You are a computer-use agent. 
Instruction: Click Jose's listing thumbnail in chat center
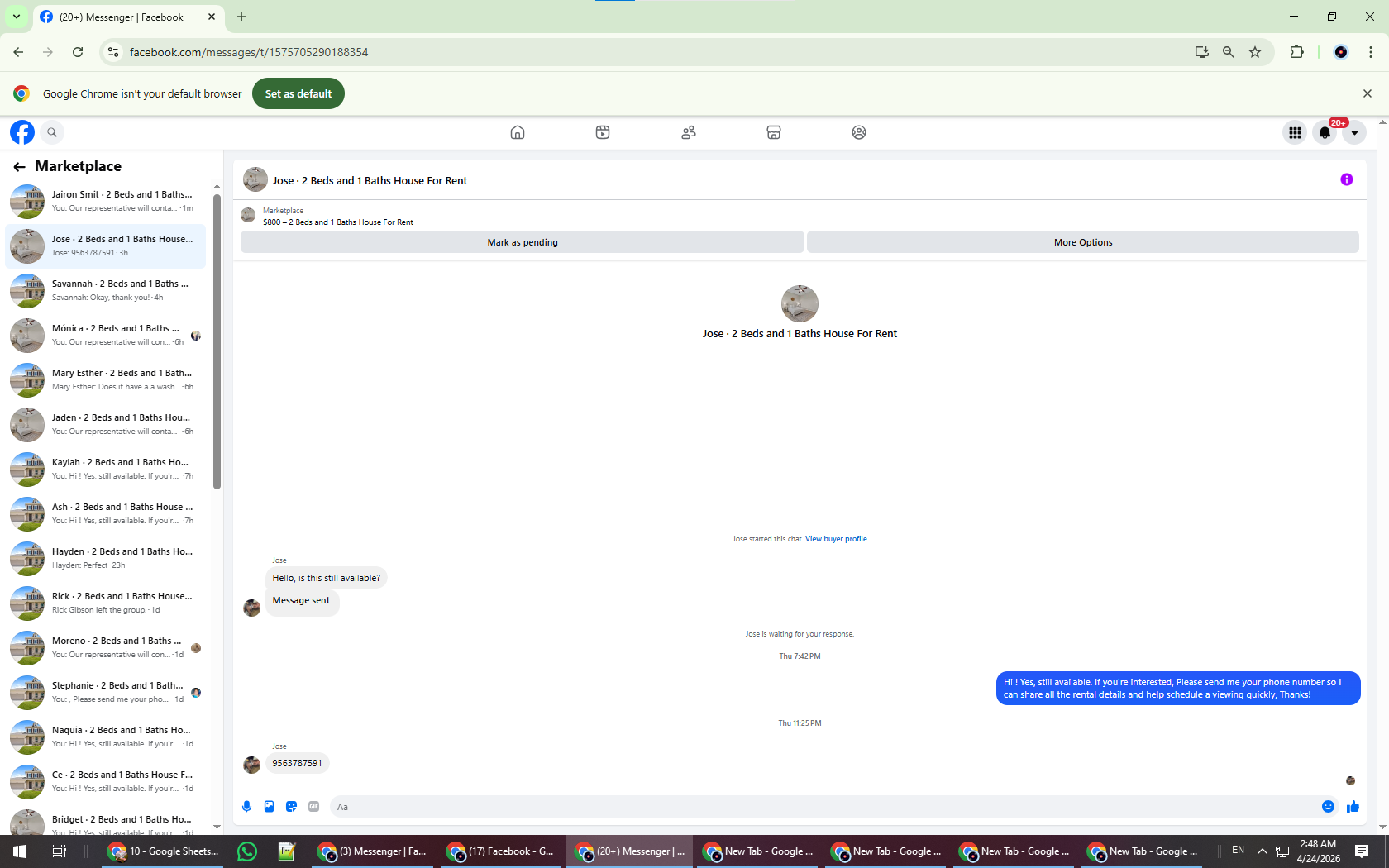800,304
